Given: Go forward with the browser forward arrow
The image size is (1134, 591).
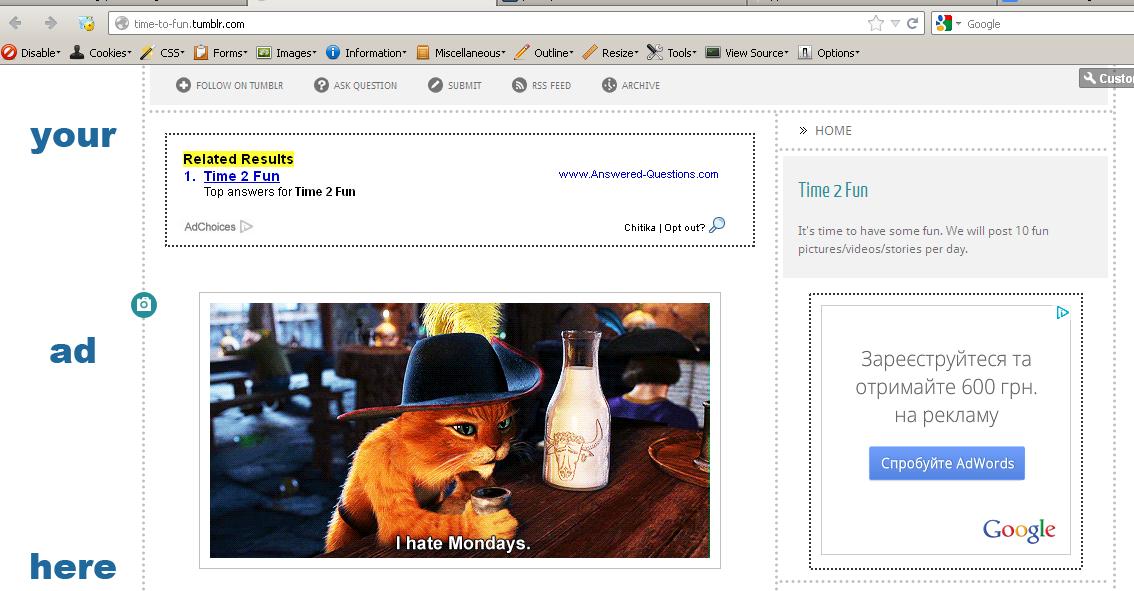Looking at the screenshot, I should 50,23.
